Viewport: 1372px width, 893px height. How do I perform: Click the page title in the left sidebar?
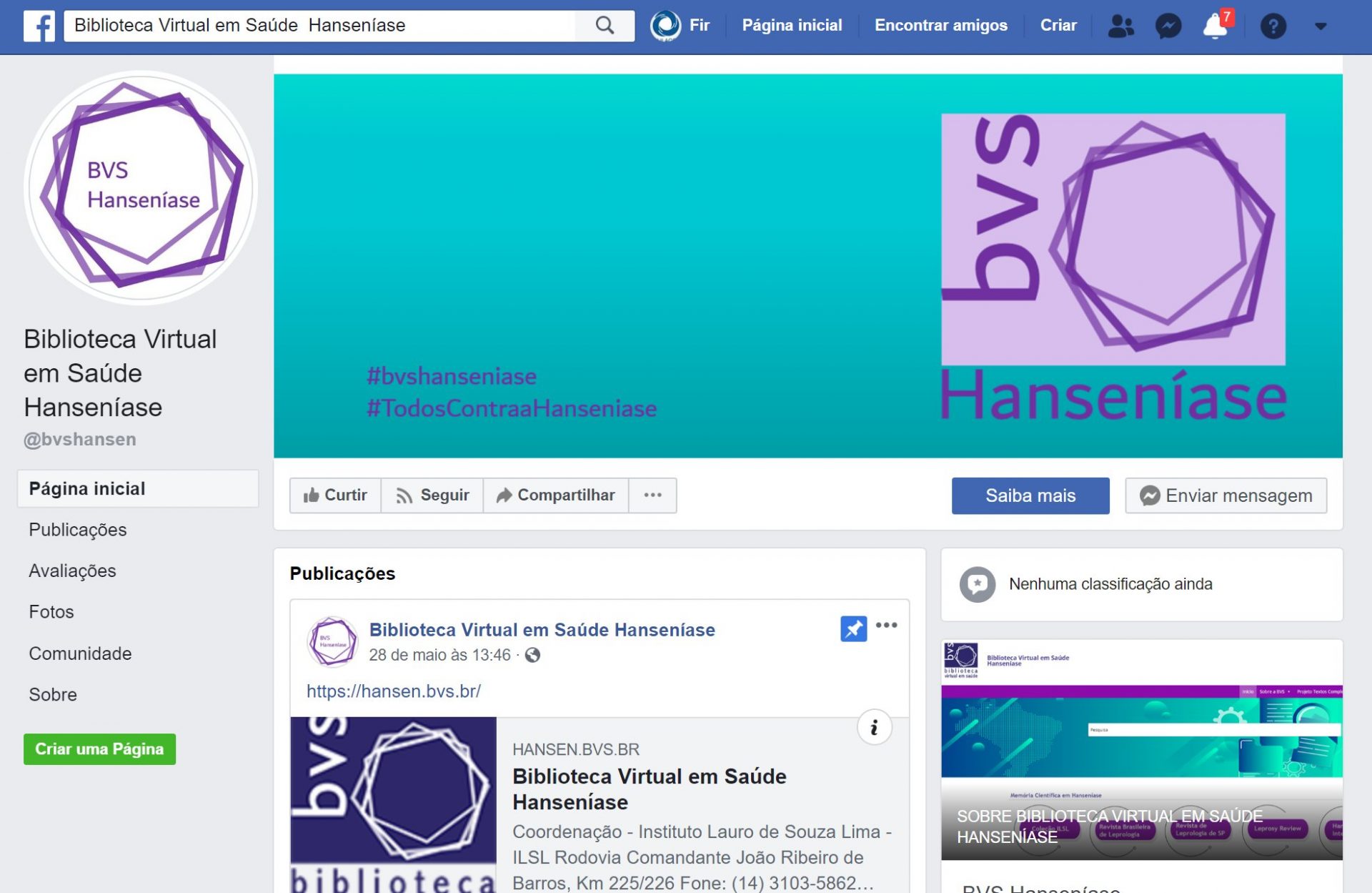click(x=120, y=373)
